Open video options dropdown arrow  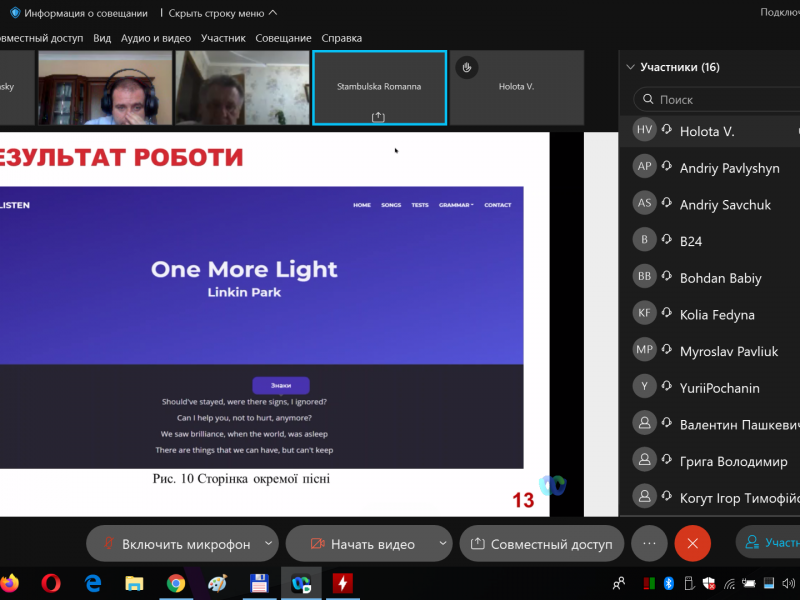pos(443,544)
